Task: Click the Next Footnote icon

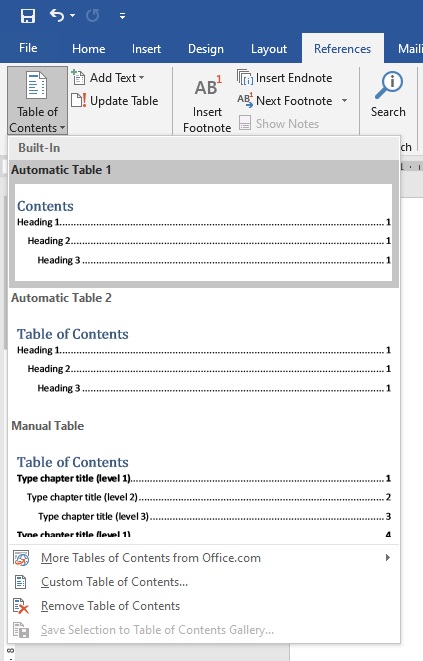Action: click(245, 100)
